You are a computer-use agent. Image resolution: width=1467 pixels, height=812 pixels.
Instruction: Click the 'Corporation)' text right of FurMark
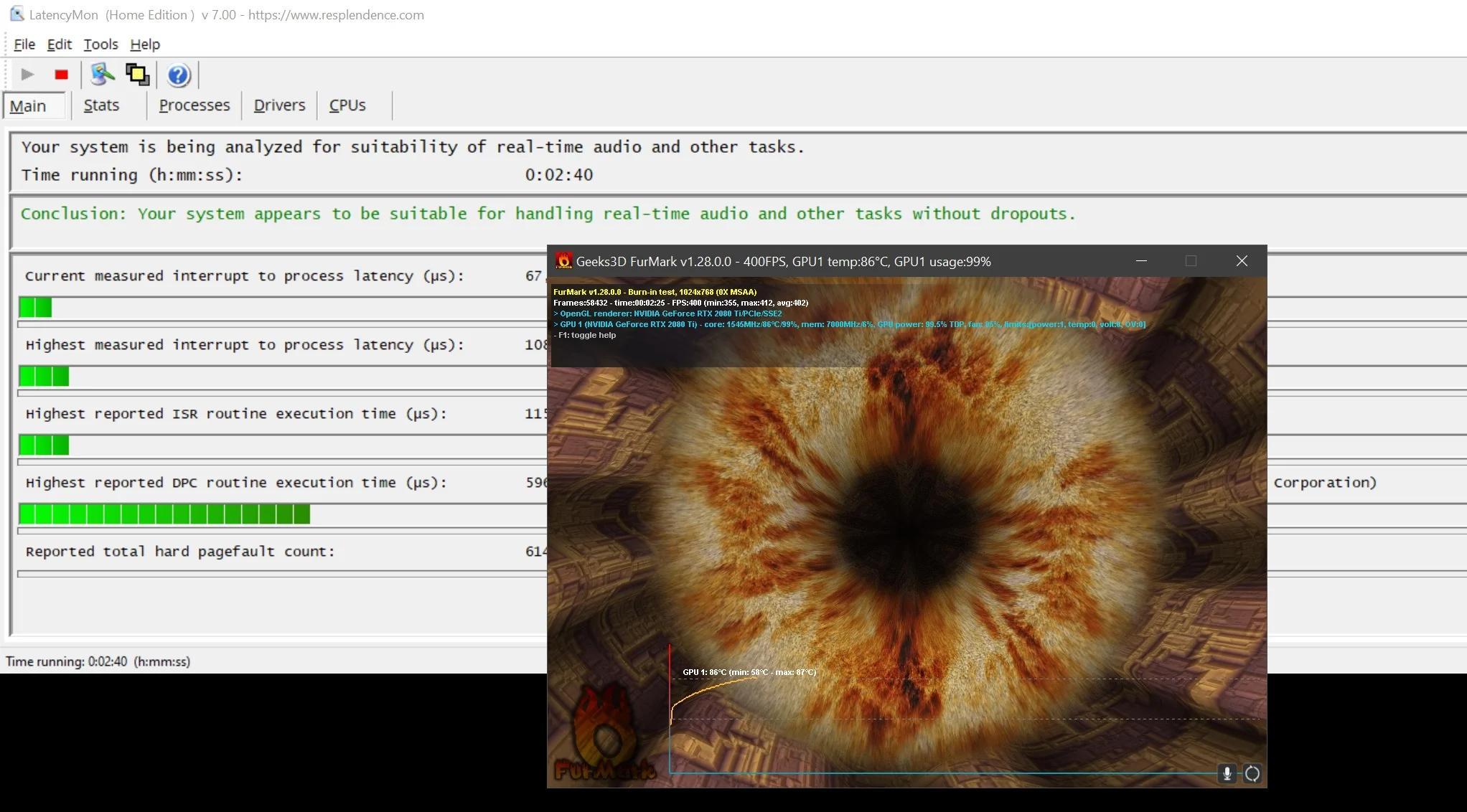[1325, 483]
